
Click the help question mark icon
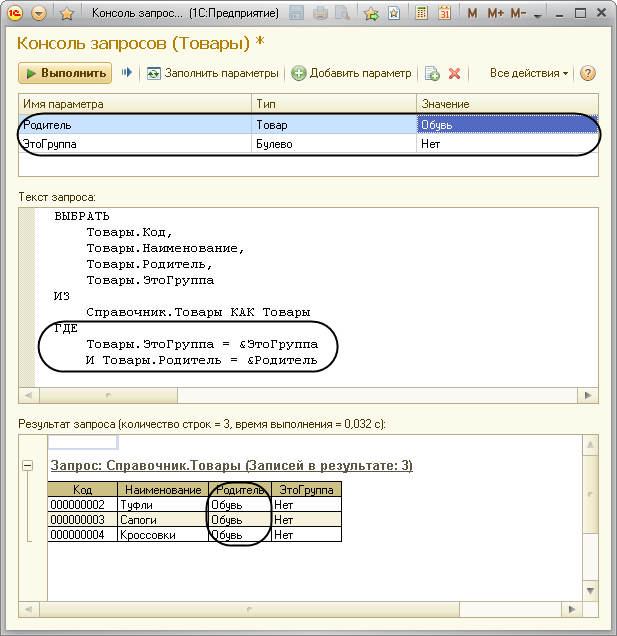[x=587, y=73]
